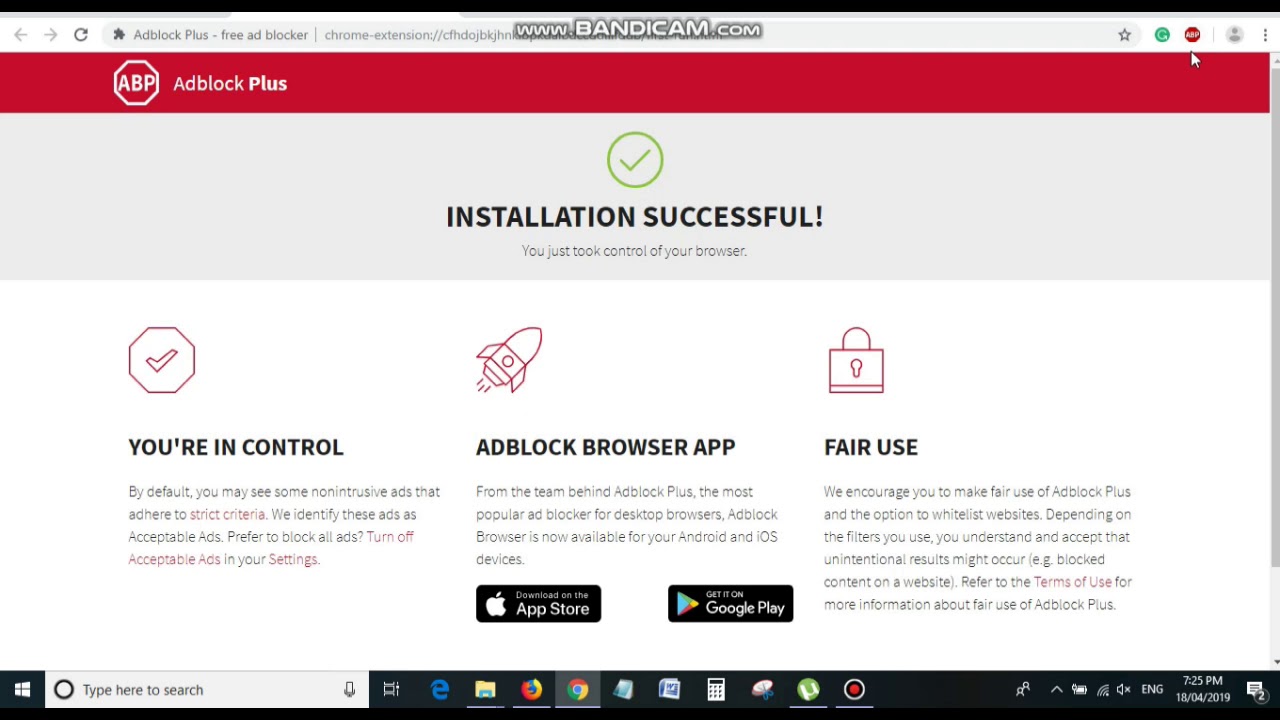
Task: Click 'YOU'RE IN CONTROL' heading
Action: [236, 447]
